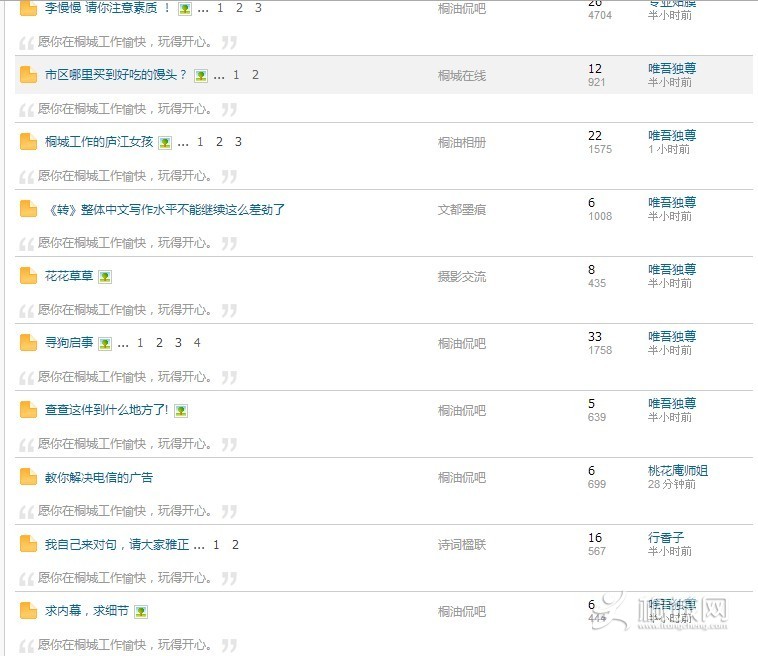
Task: Click reply count 22 on 庐江女孩 row
Action: click(595, 135)
